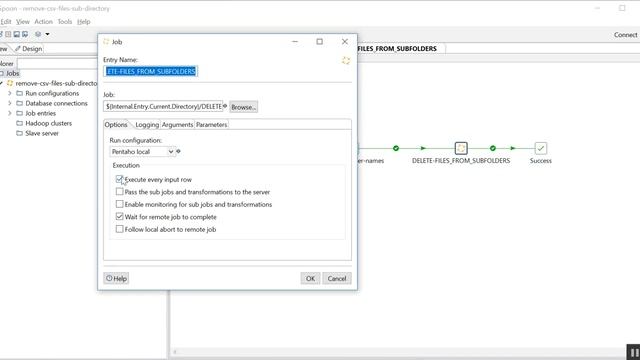Switch to the Options tab
640x360 pixels.
coord(116,124)
